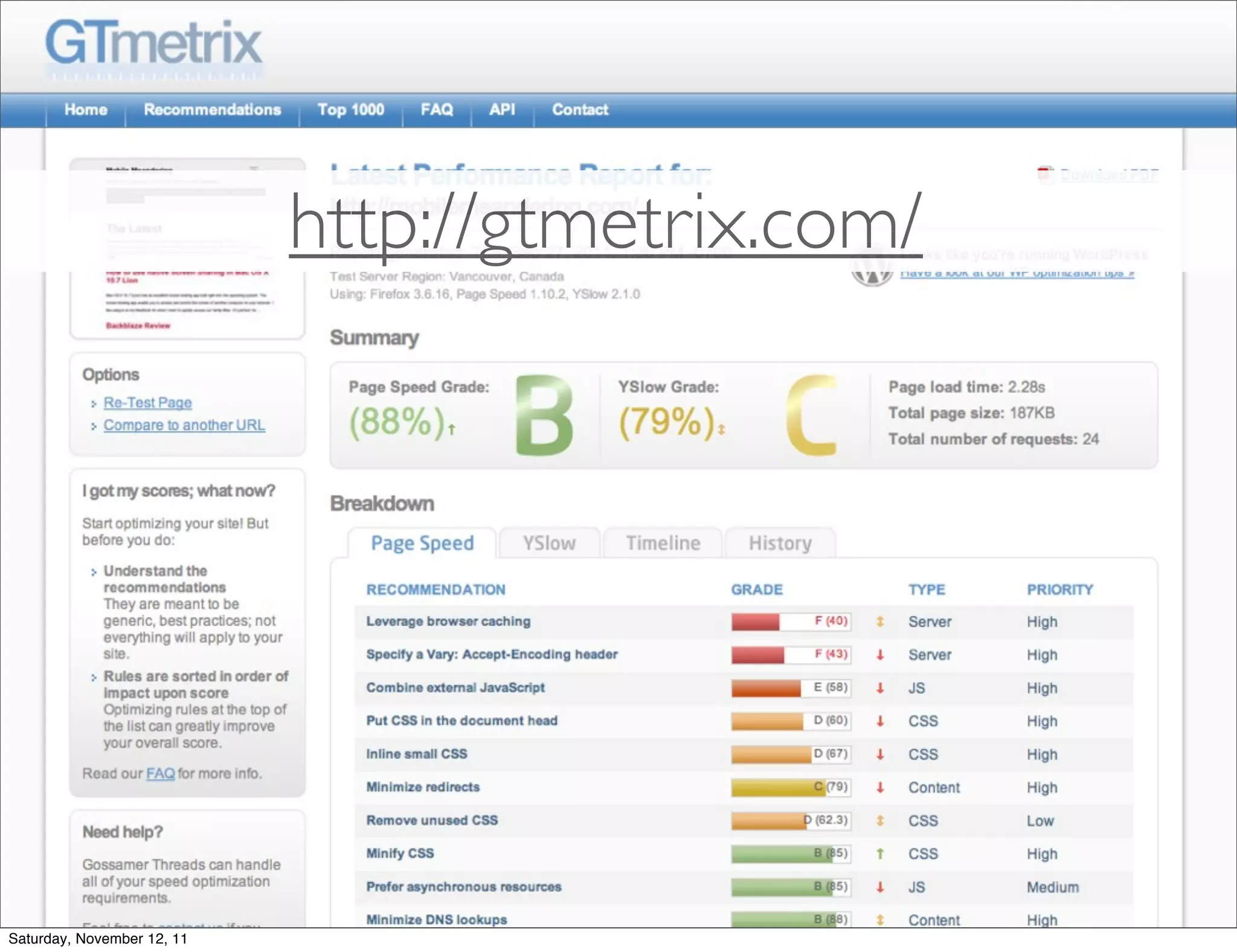Viewport: 1237px width, 952px height.
Task: Click the F (40) grade bar
Action: 791,622
